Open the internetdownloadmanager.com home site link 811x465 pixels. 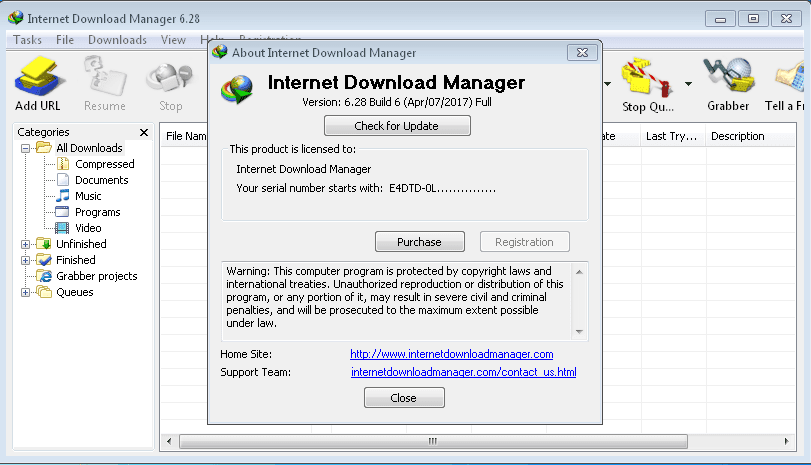click(x=452, y=354)
